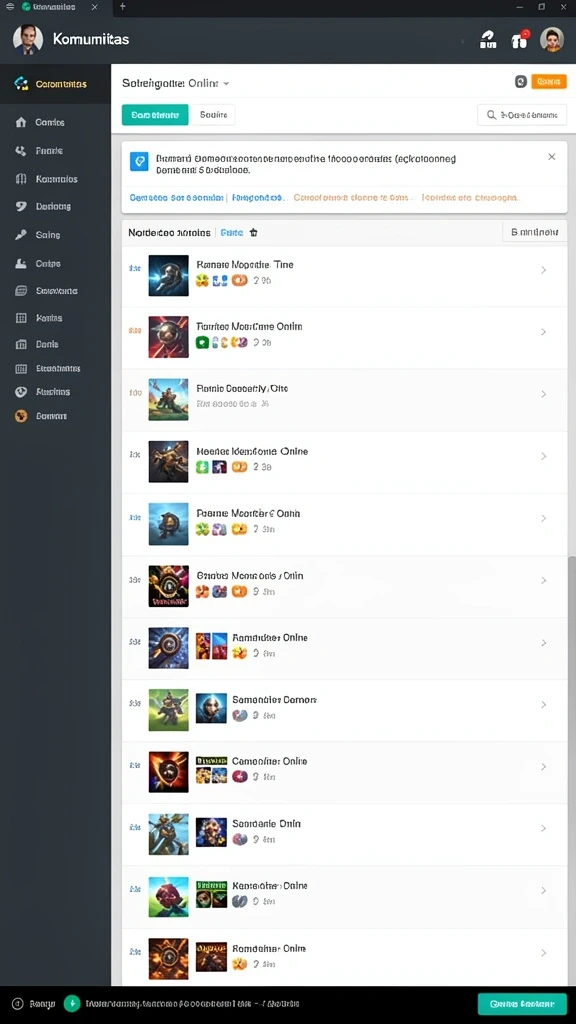The image size is (576, 1024).
Task: Select the teal active tab under the heading
Action: pyautogui.click(x=155, y=115)
